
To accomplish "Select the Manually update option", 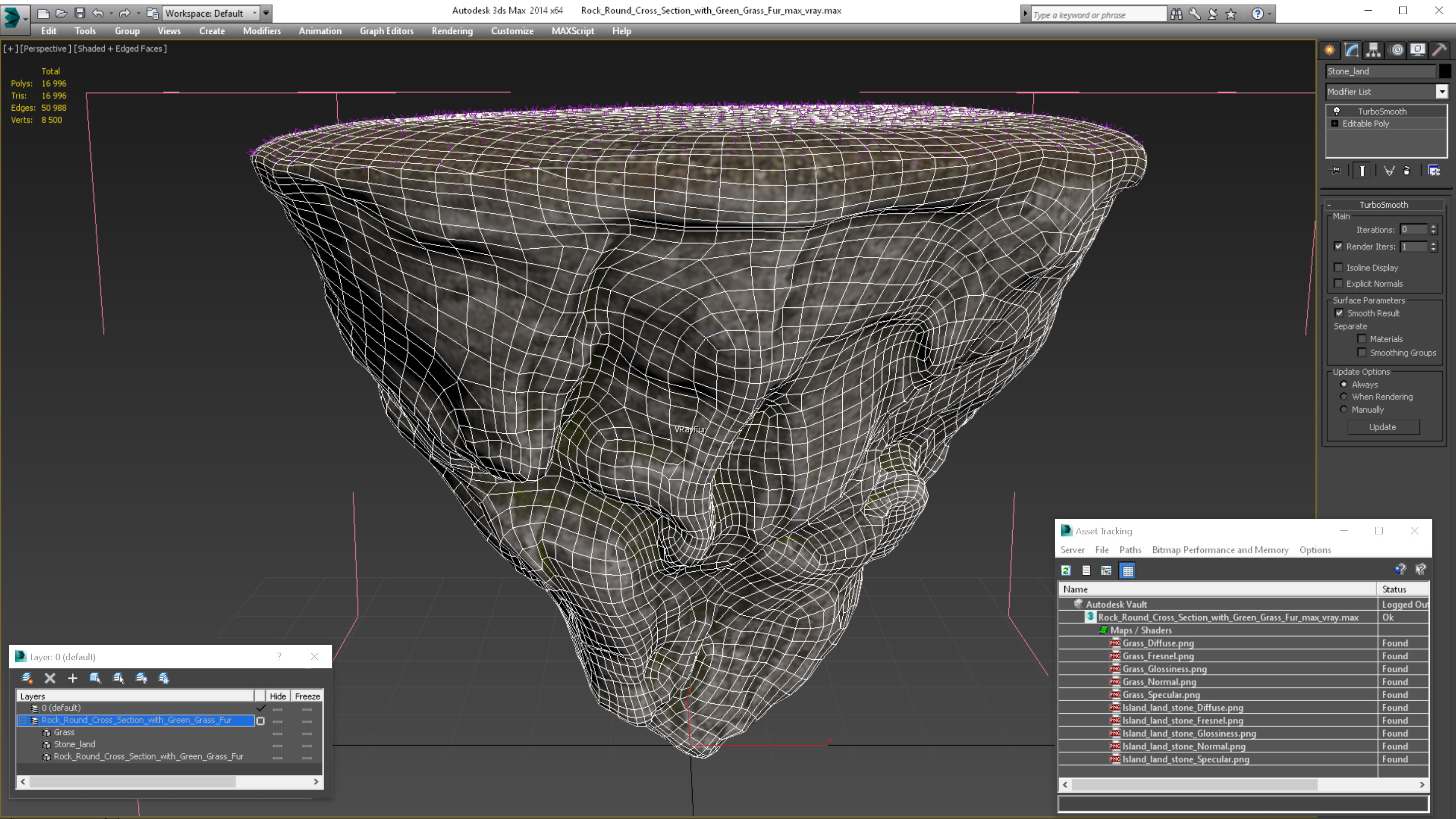I will 1344,409.
